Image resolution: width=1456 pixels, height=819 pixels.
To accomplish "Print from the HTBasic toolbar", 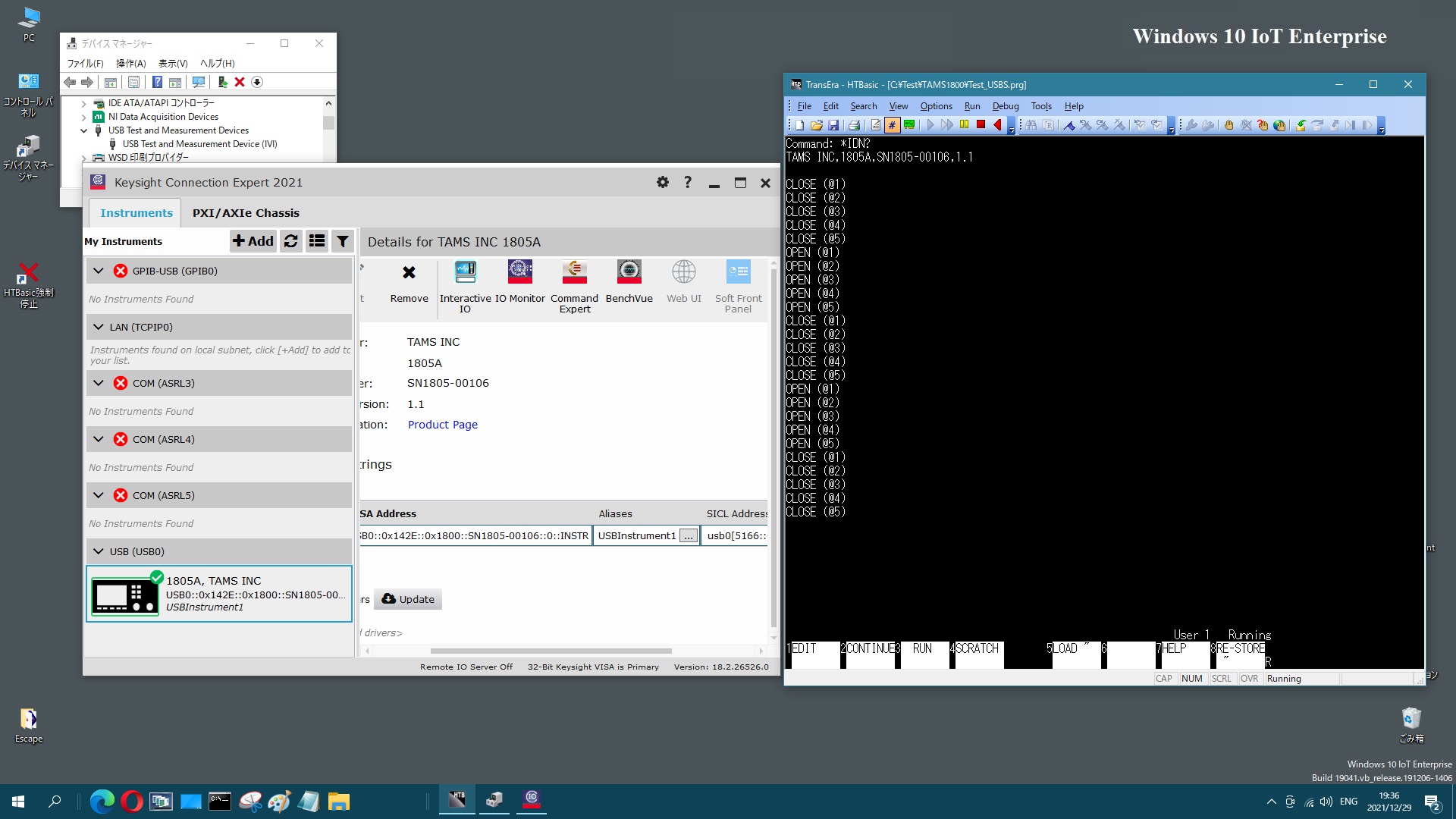I will 854,125.
